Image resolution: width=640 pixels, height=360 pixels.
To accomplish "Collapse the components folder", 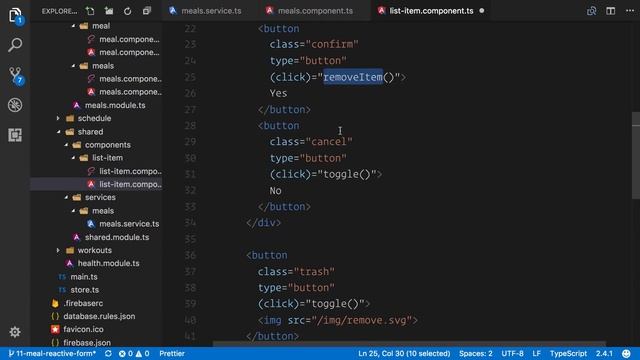I will pos(66,145).
